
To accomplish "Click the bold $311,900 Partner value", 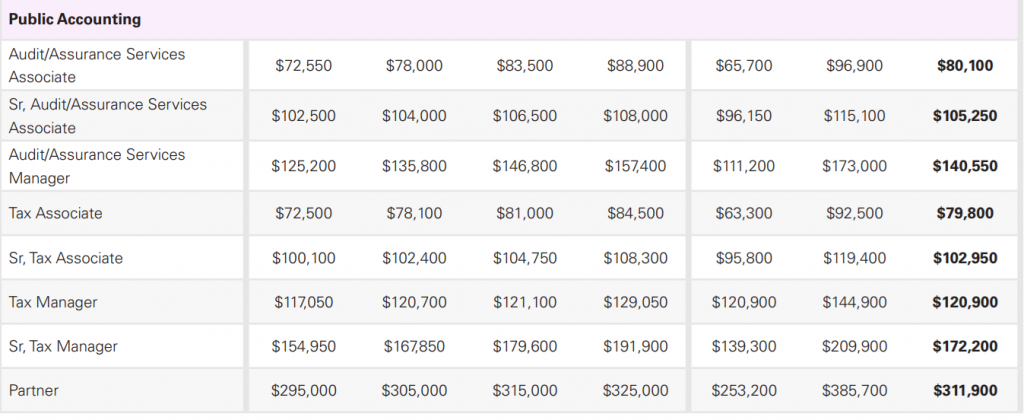I will [x=965, y=390].
